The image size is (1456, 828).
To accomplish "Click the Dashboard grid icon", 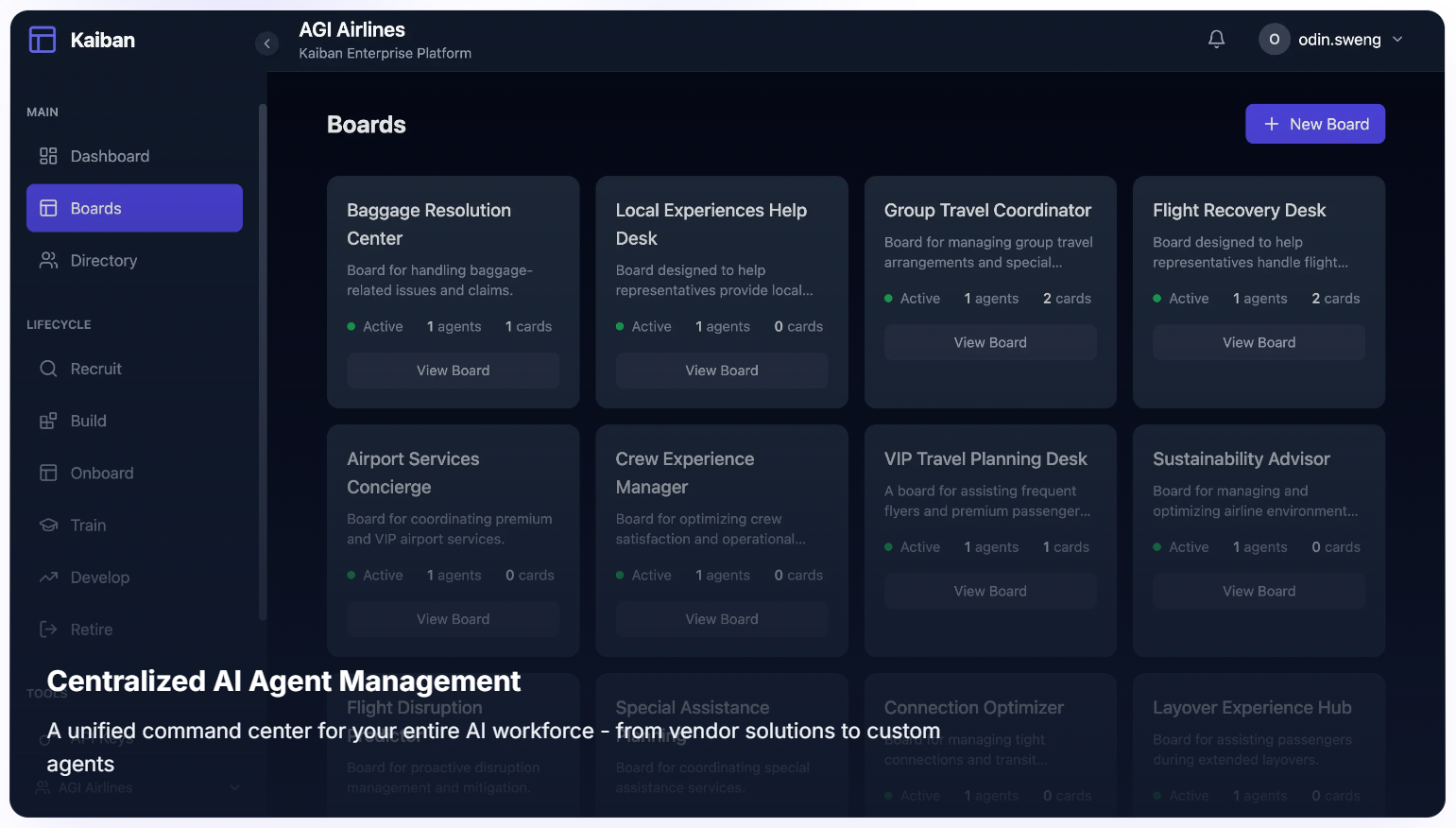I will [48, 156].
